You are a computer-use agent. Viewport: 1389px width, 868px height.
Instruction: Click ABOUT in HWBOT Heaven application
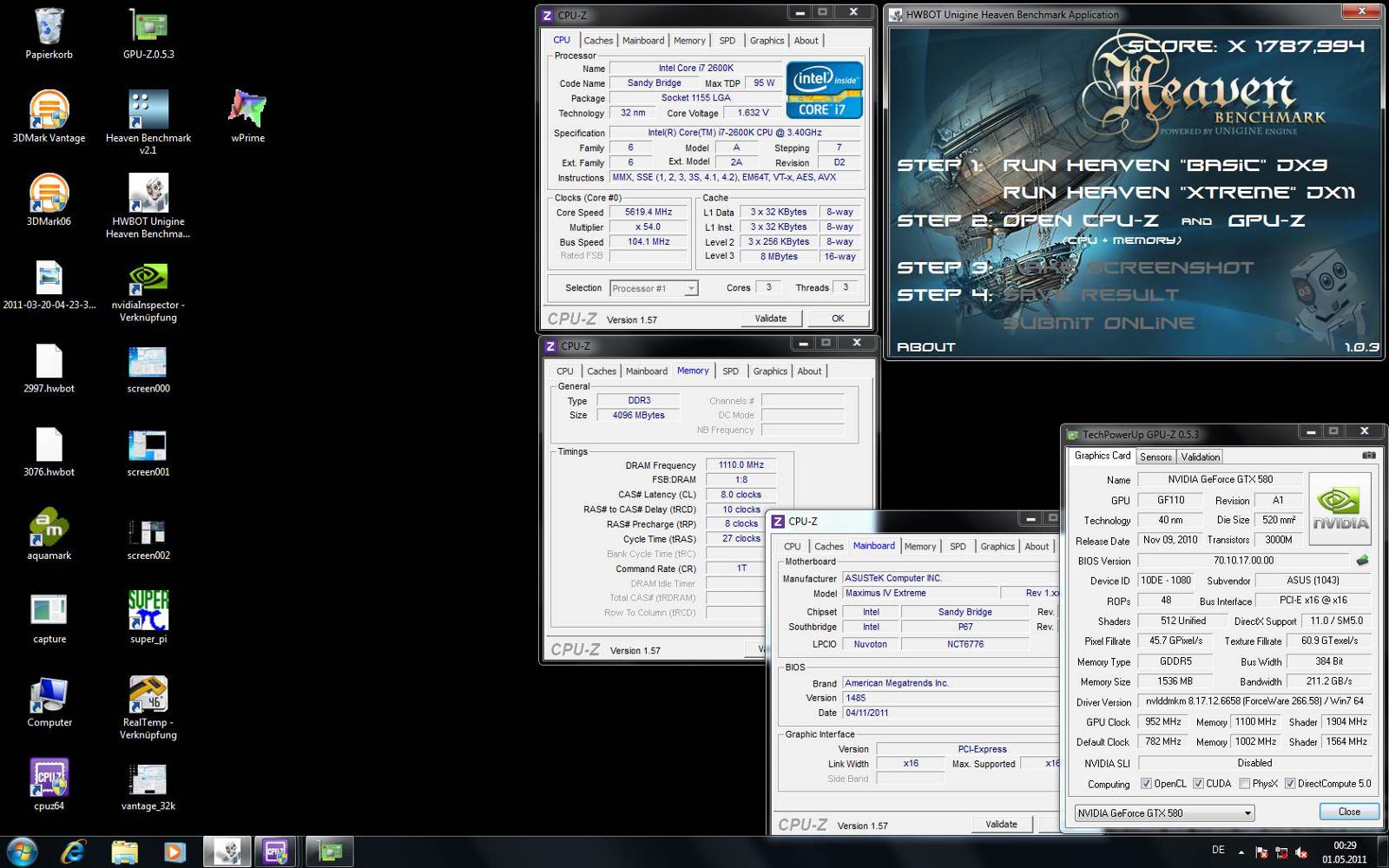pyautogui.click(x=925, y=346)
